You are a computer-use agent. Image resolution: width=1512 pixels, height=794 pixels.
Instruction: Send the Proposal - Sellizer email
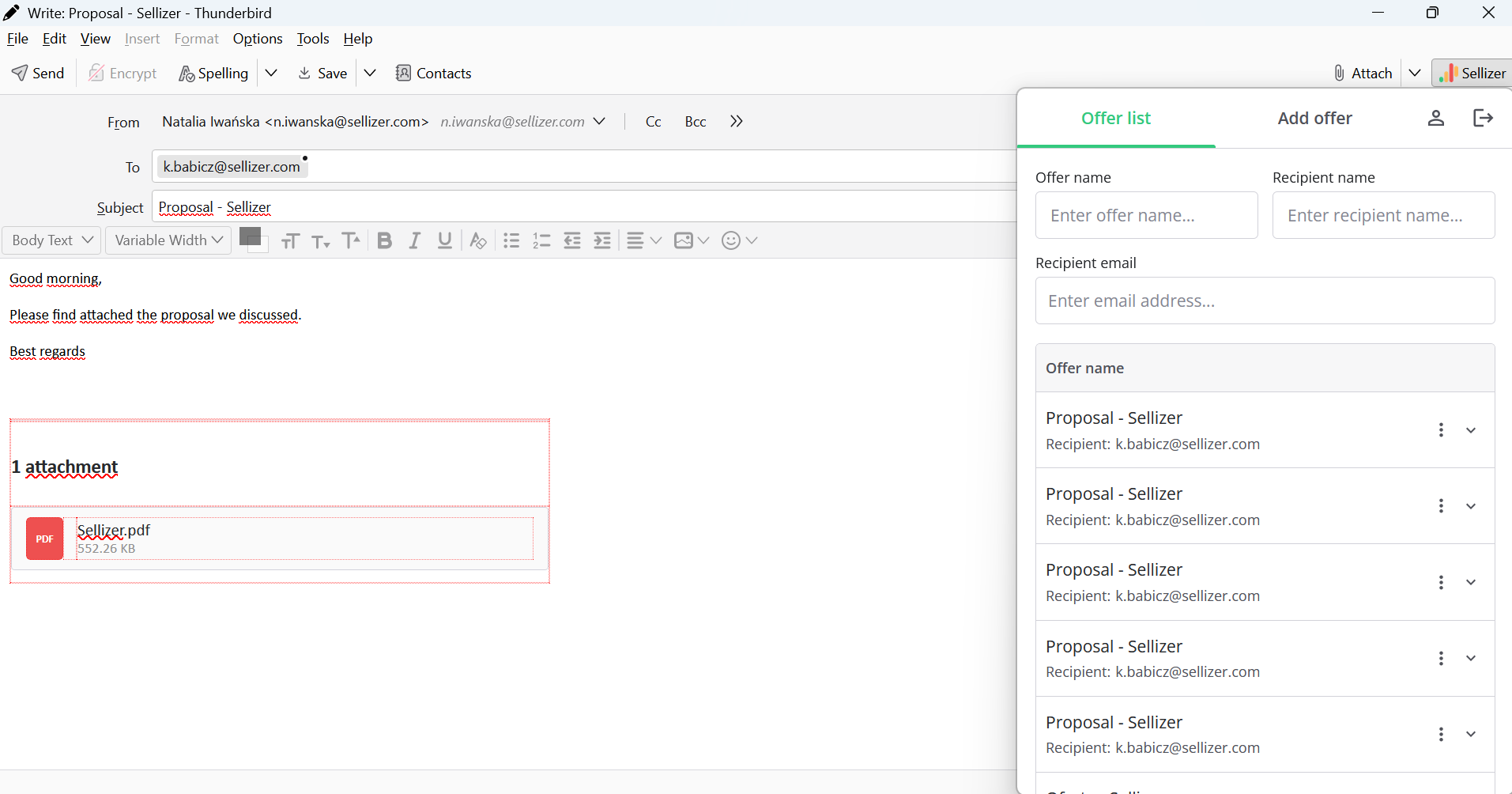pyautogui.click(x=38, y=74)
